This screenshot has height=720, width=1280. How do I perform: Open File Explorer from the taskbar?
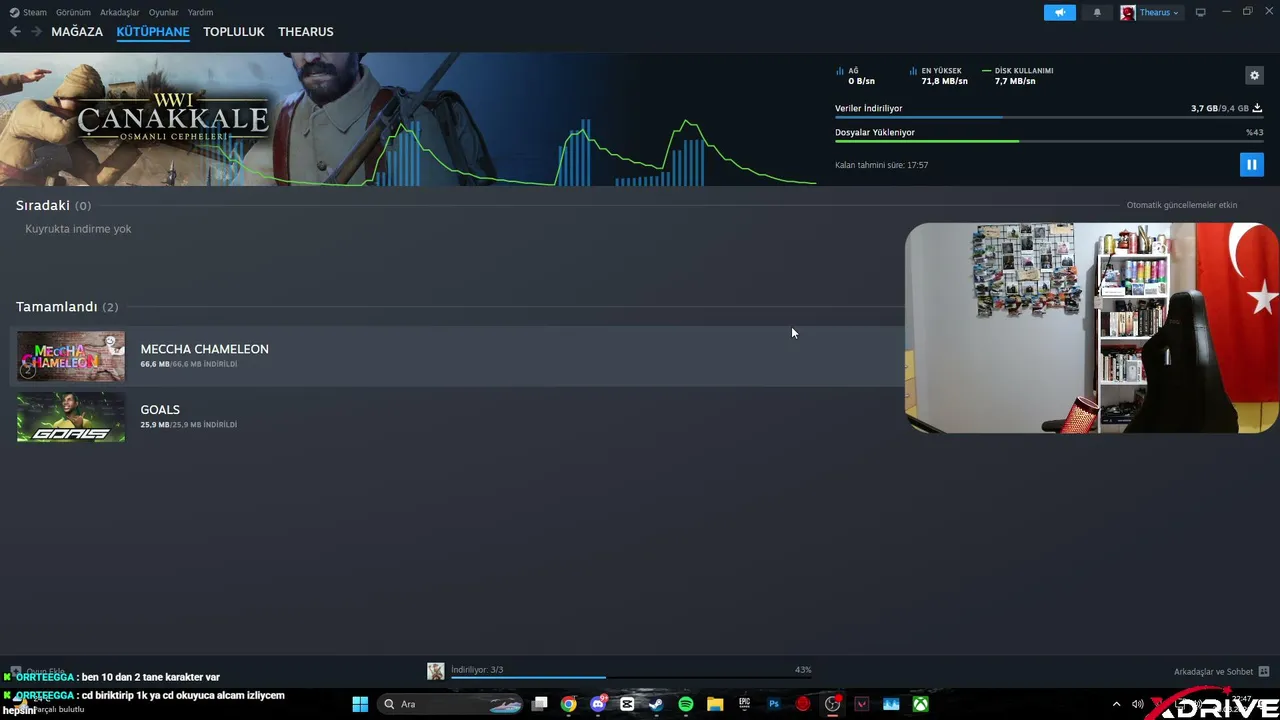point(715,704)
